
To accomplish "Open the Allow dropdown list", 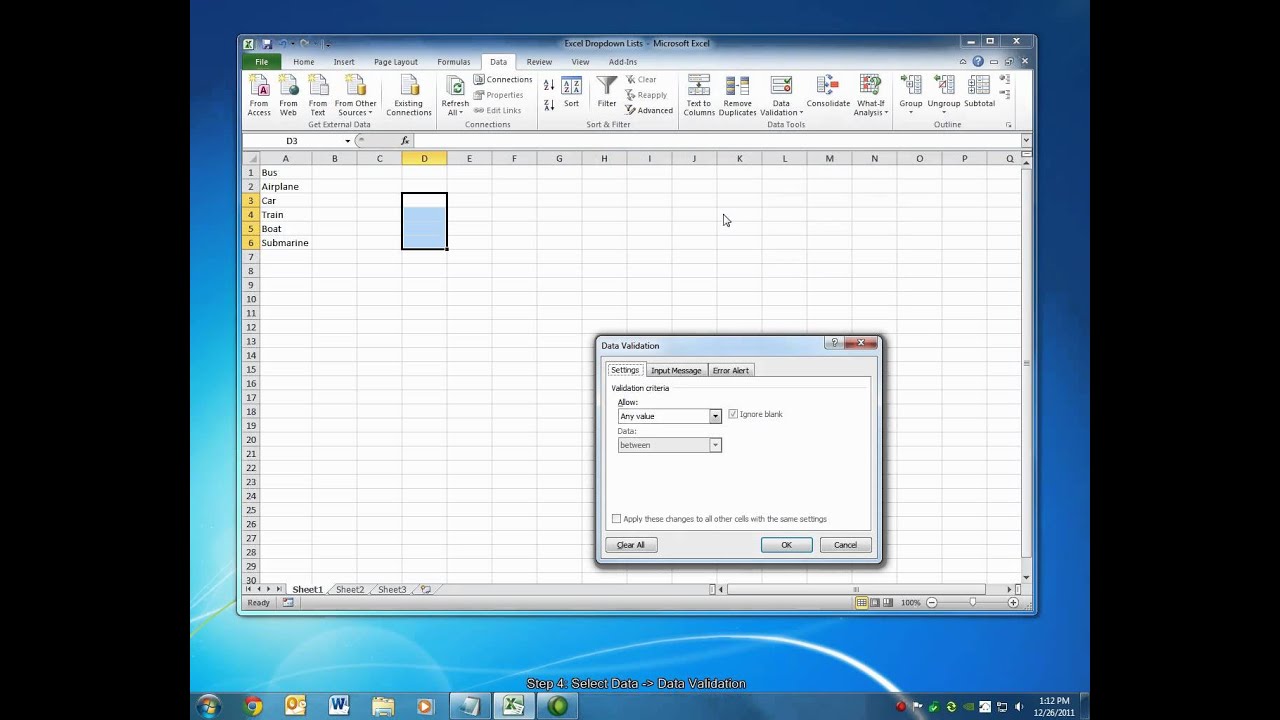I will point(715,416).
